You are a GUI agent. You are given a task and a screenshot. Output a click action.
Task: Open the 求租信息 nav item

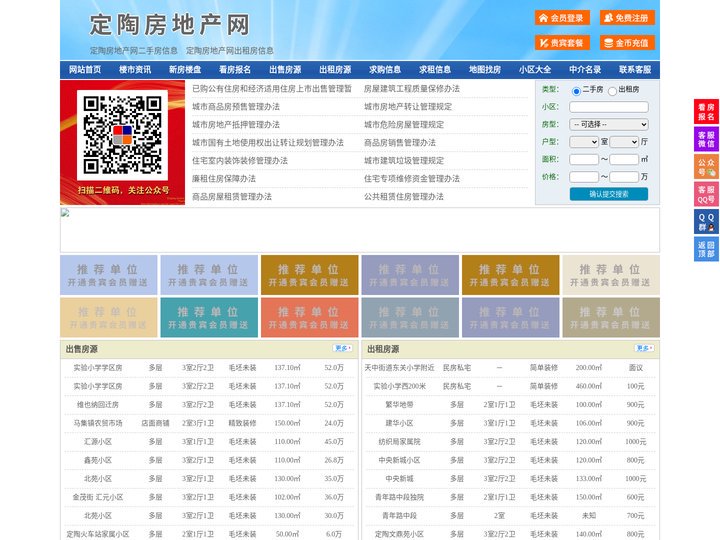pos(435,70)
